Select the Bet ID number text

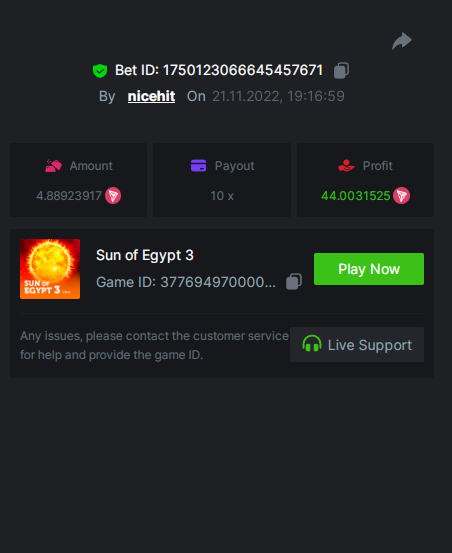point(243,70)
